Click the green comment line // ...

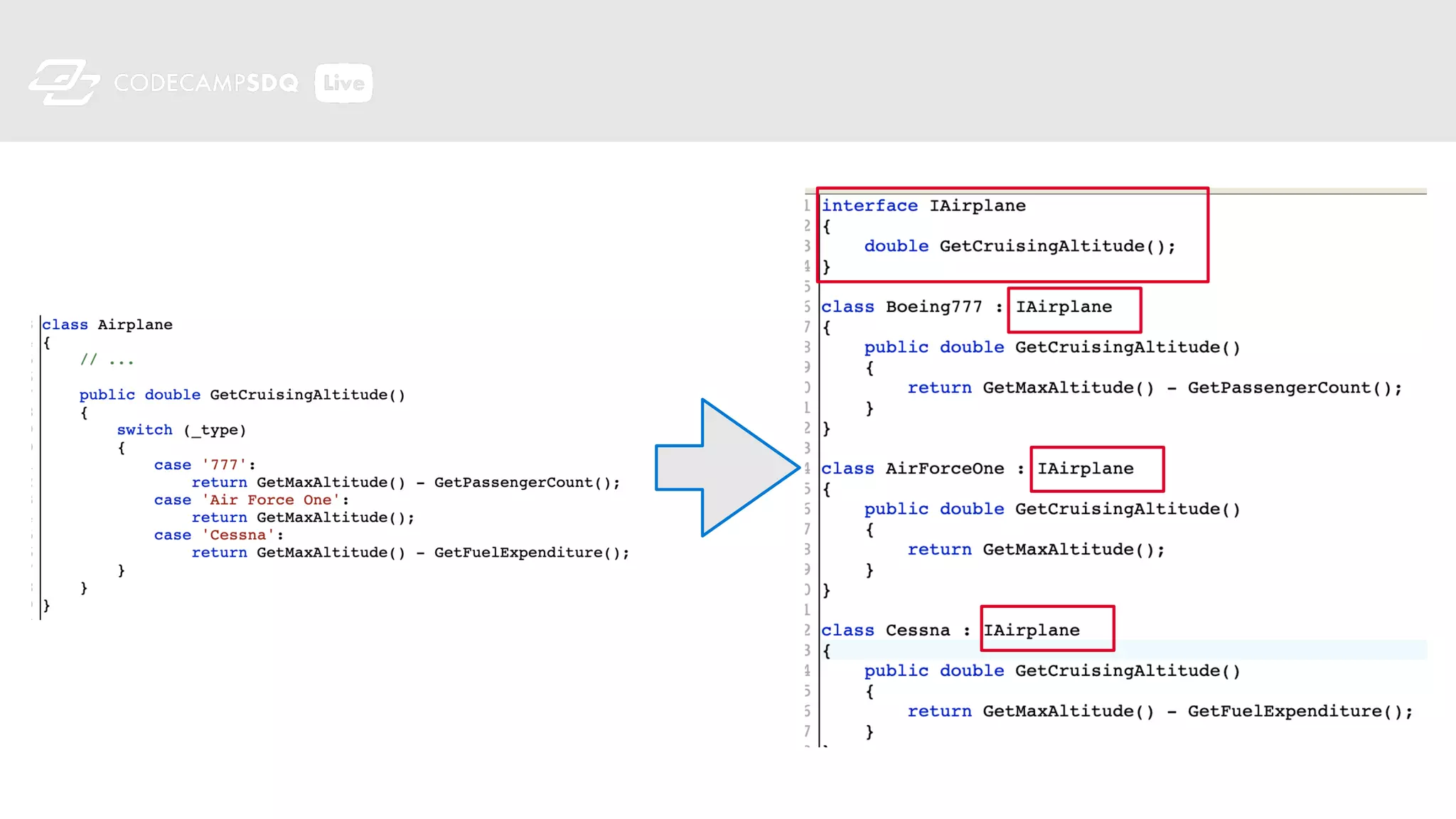coord(107,360)
